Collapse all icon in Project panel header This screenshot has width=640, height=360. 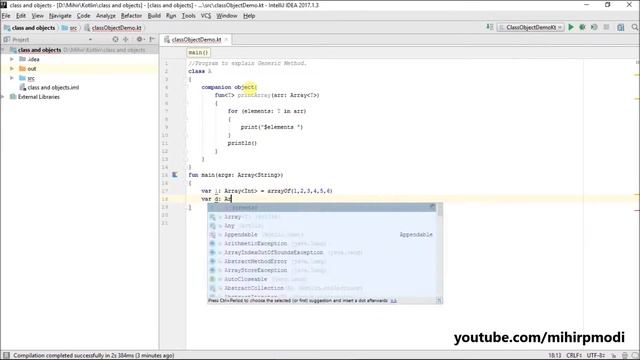126,40
